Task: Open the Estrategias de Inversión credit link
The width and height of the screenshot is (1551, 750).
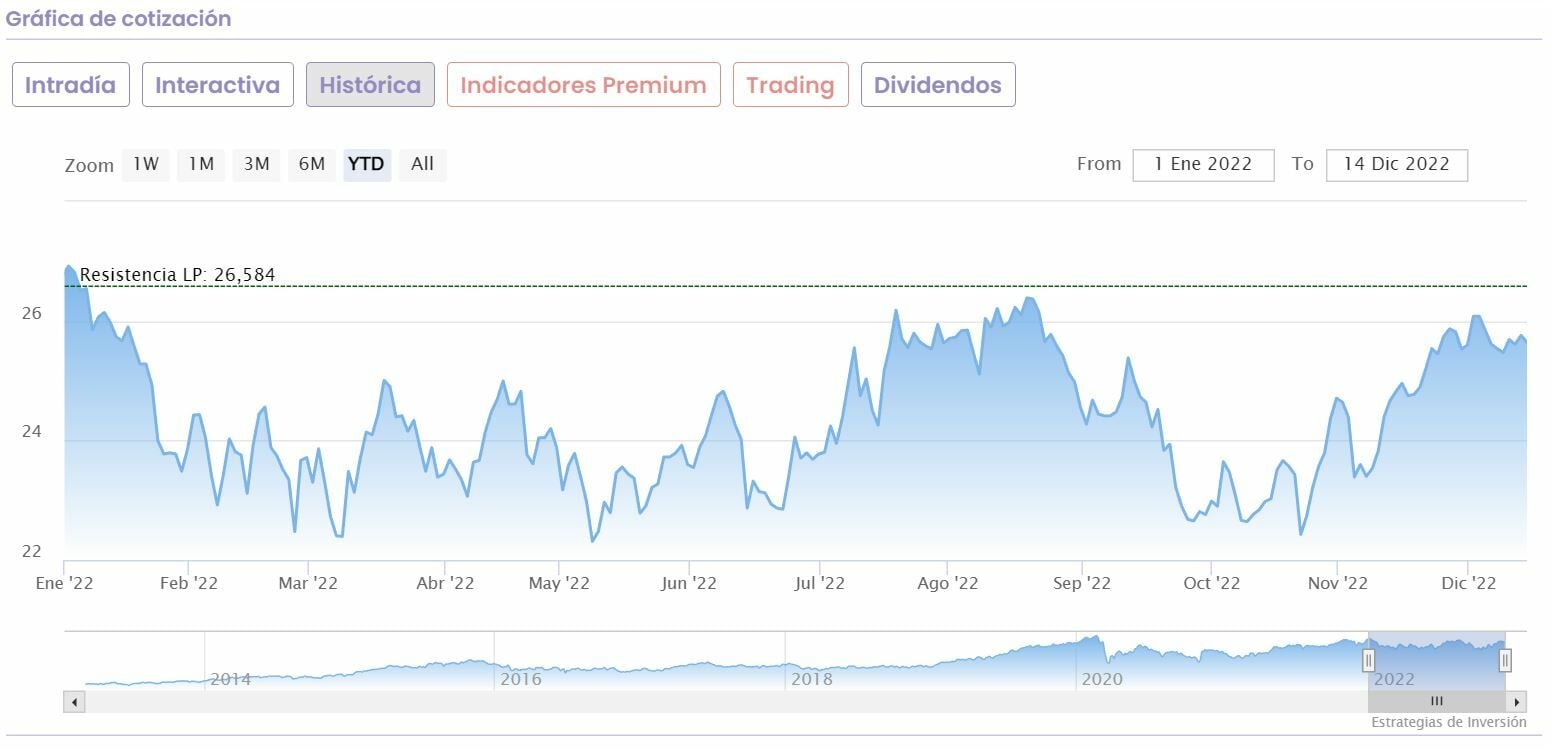Action: pyautogui.click(x=1448, y=722)
